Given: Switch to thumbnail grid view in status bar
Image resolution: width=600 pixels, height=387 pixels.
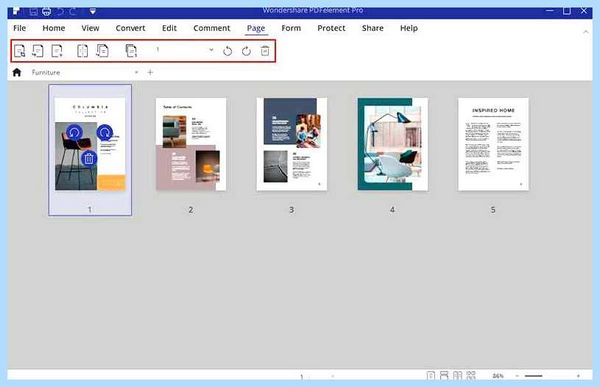Looking at the screenshot, I should (471, 376).
